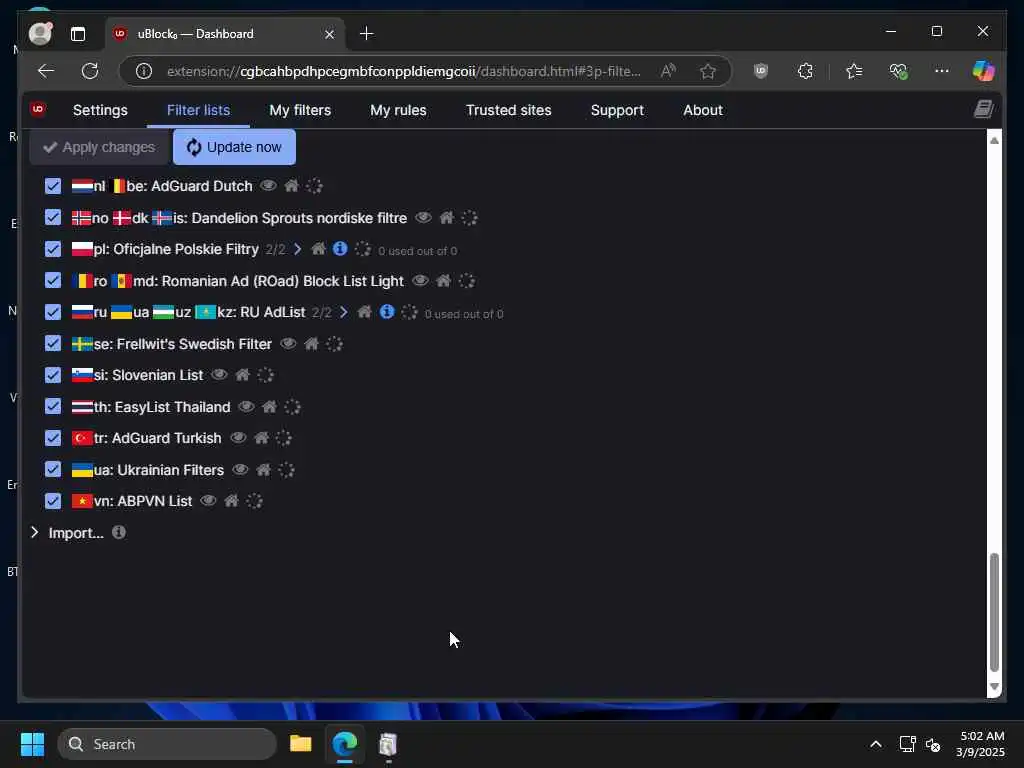The image size is (1024, 768).
Task: Uncheck Frellwit's Swedish Filter
Action: coord(53,344)
